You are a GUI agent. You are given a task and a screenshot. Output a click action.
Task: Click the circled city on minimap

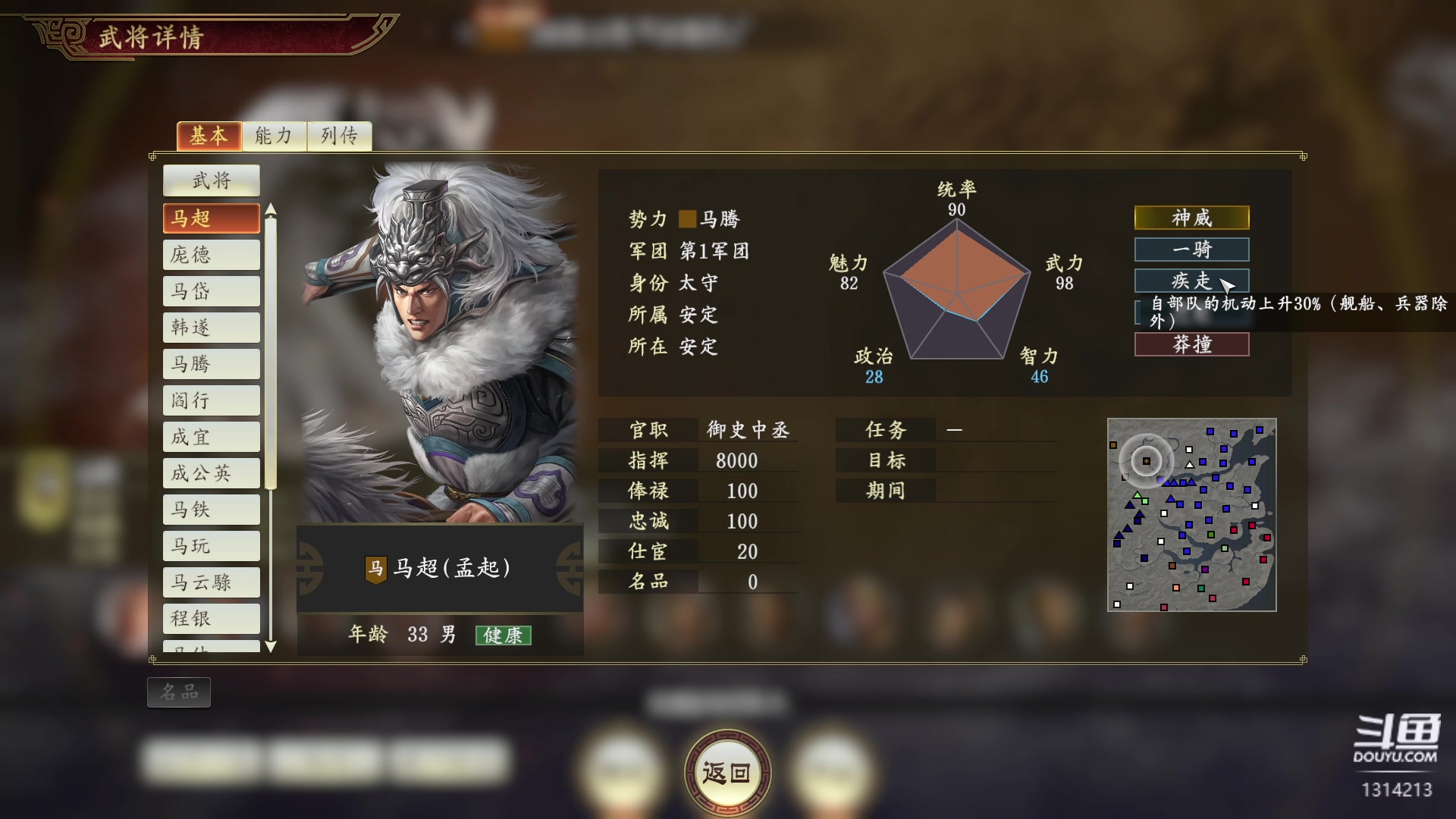click(x=1147, y=460)
